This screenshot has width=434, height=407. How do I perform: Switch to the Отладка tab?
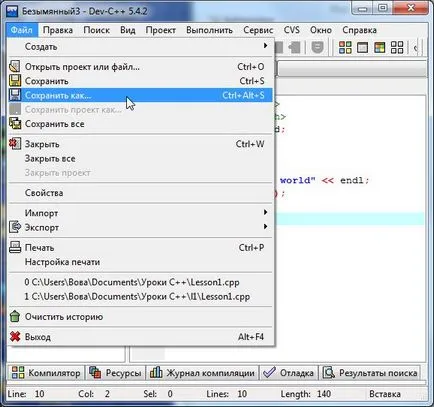(x=289, y=373)
